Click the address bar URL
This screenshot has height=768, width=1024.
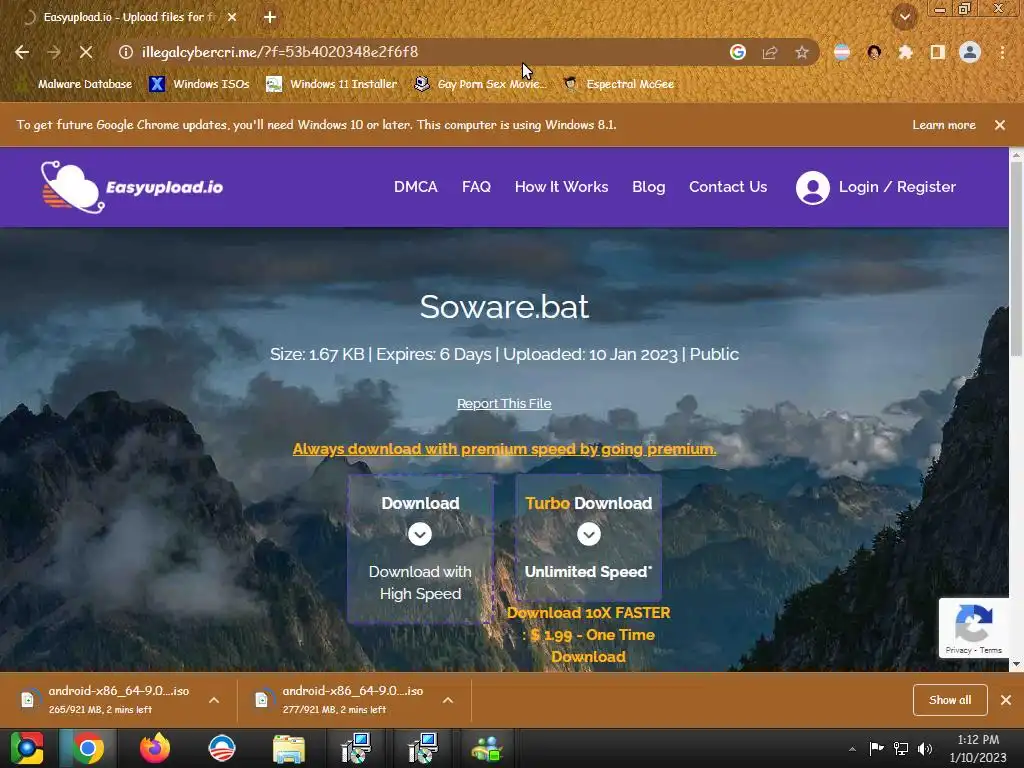pos(280,52)
